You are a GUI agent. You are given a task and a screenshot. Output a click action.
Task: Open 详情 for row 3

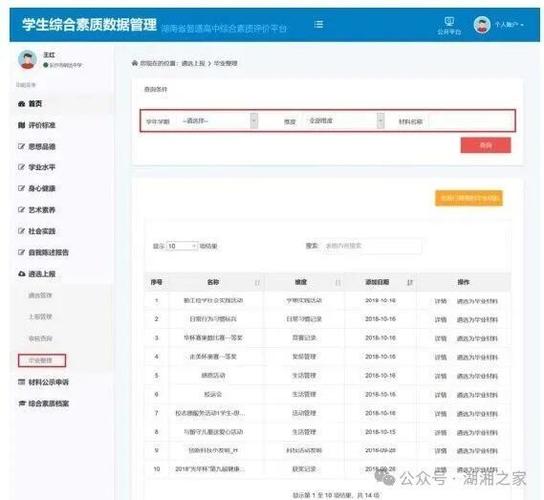click(x=441, y=338)
